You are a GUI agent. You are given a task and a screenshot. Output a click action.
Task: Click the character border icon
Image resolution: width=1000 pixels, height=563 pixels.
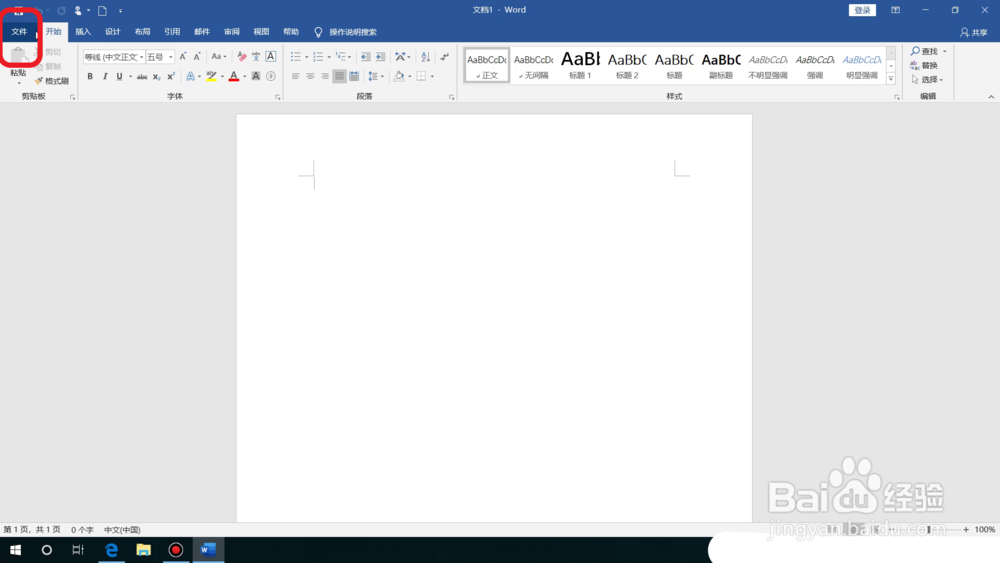point(270,57)
